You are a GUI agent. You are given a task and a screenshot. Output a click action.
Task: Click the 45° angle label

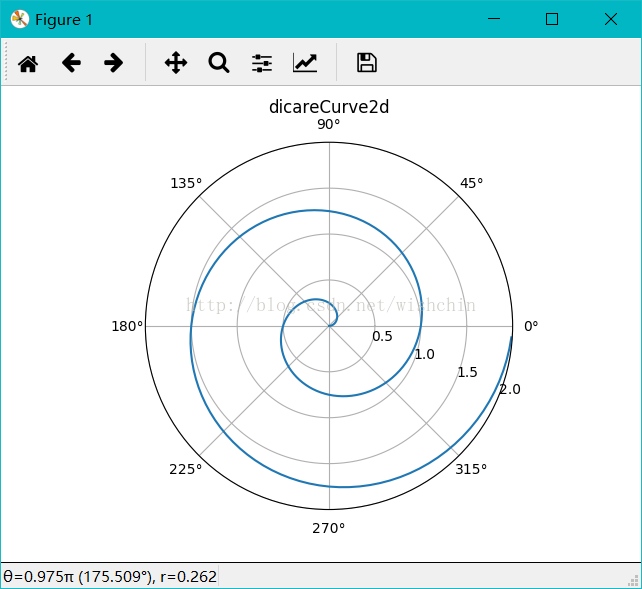point(472,183)
